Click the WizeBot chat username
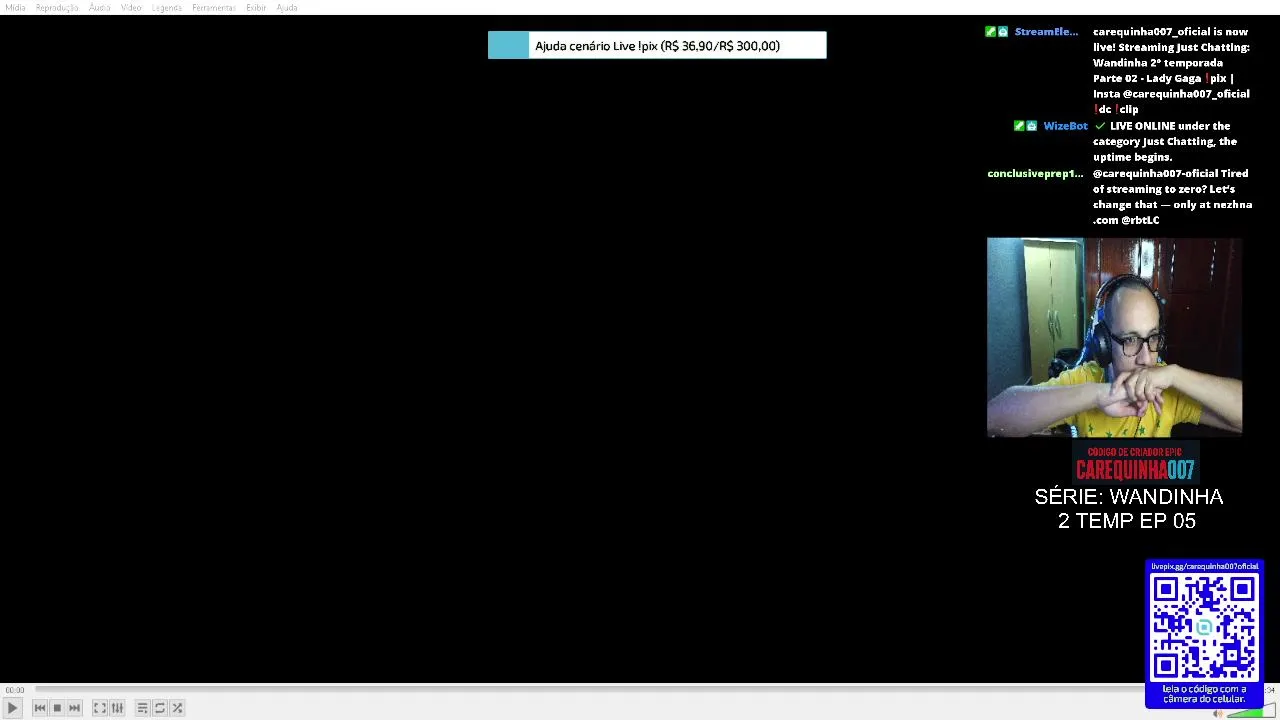 point(1065,126)
